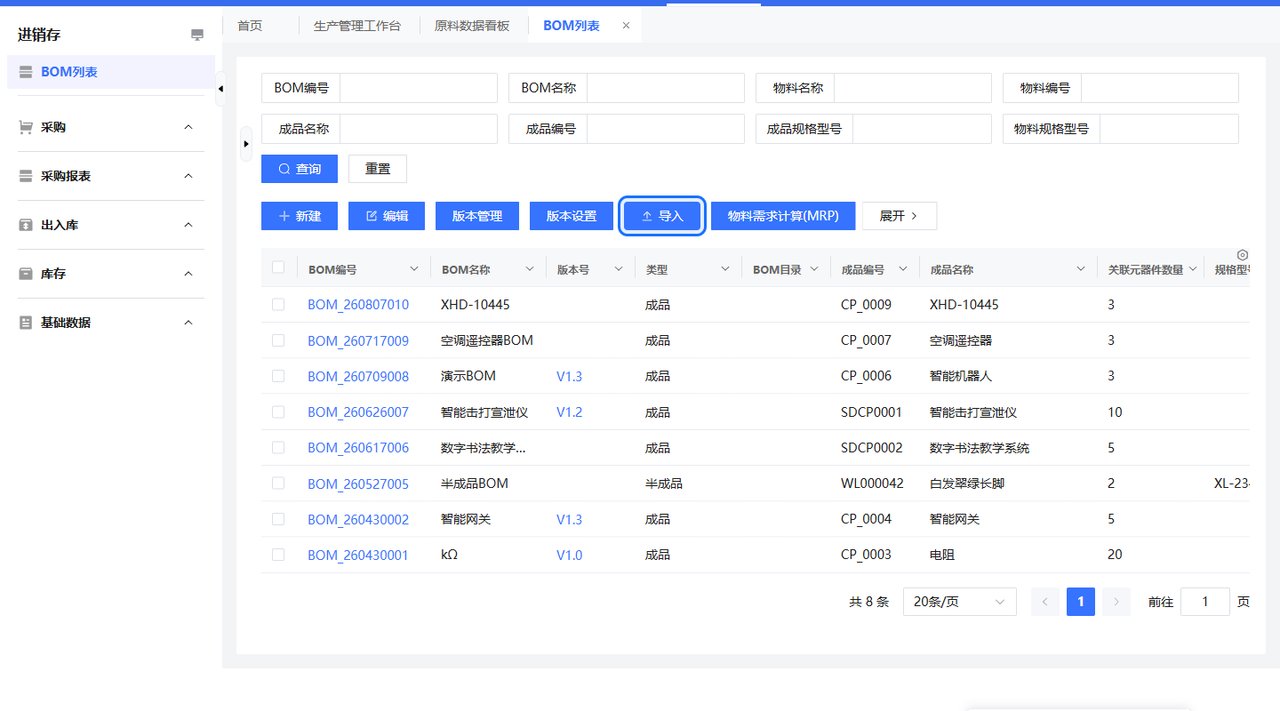Select the checkbox for BOM_260807010
This screenshot has width=1280, height=711.
(278, 304)
